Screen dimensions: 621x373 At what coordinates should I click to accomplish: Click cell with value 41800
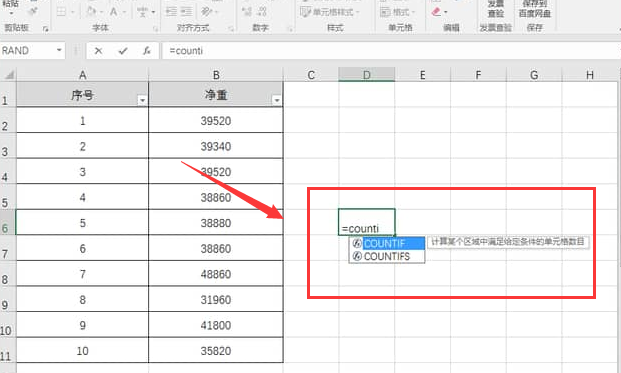[x=216, y=325]
